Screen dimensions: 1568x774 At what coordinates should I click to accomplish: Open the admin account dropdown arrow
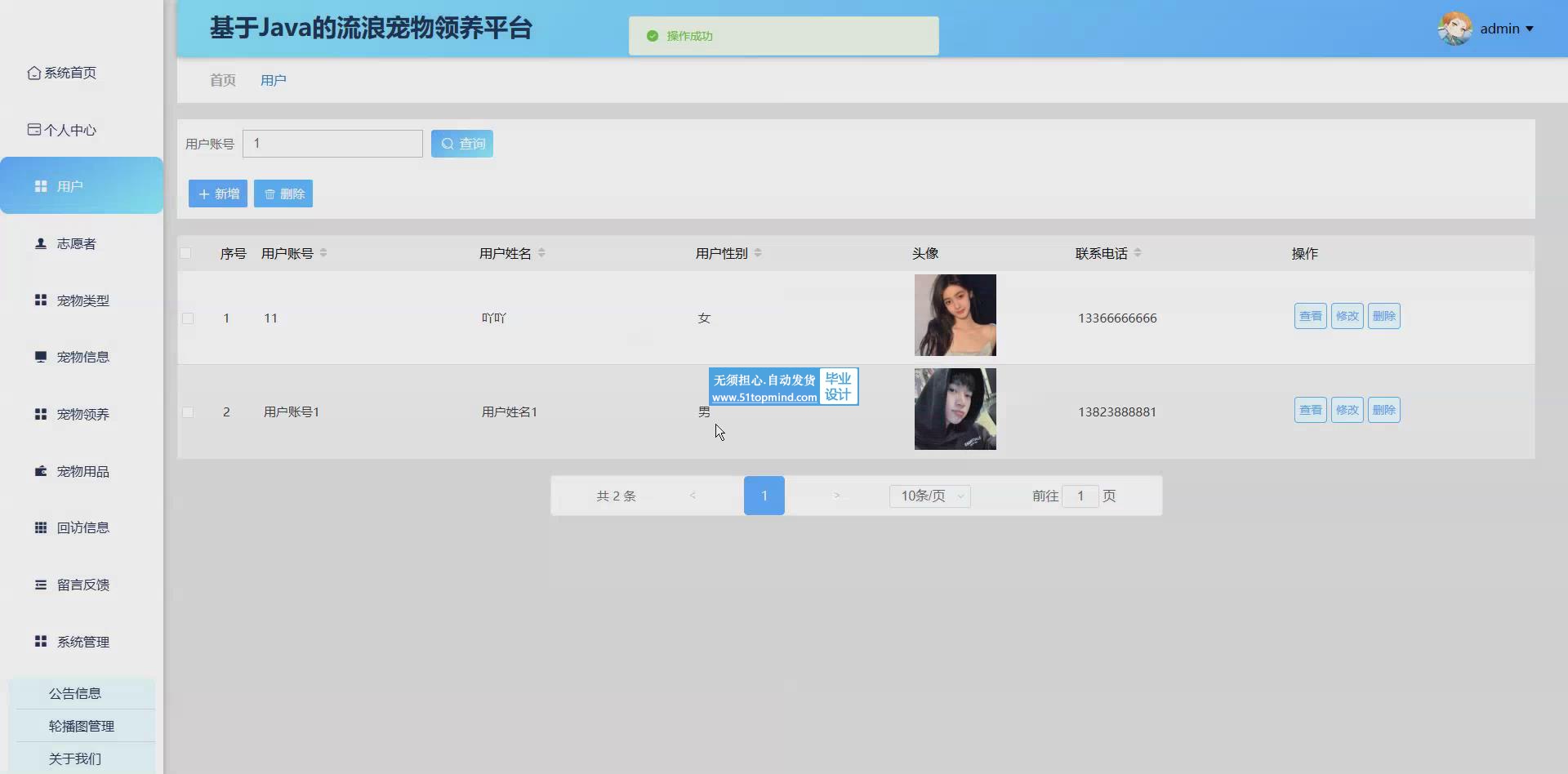pyautogui.click(x=1530, y=29)
